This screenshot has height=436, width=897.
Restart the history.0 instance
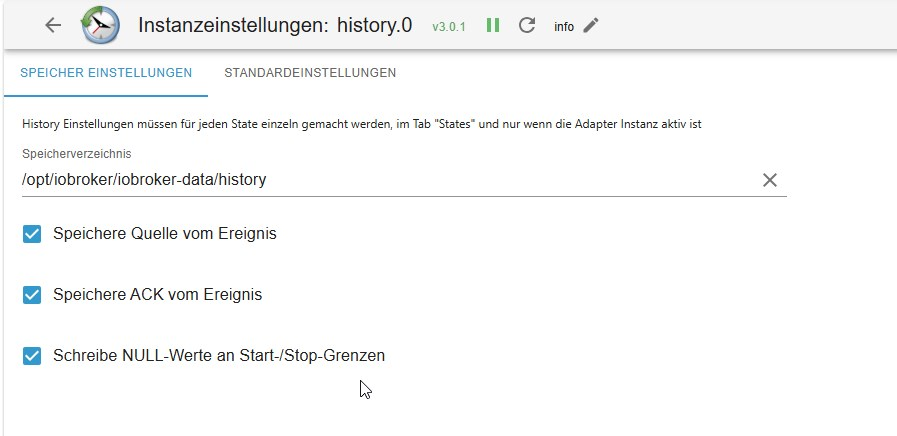pyautogui.click(x=527, y=26)
